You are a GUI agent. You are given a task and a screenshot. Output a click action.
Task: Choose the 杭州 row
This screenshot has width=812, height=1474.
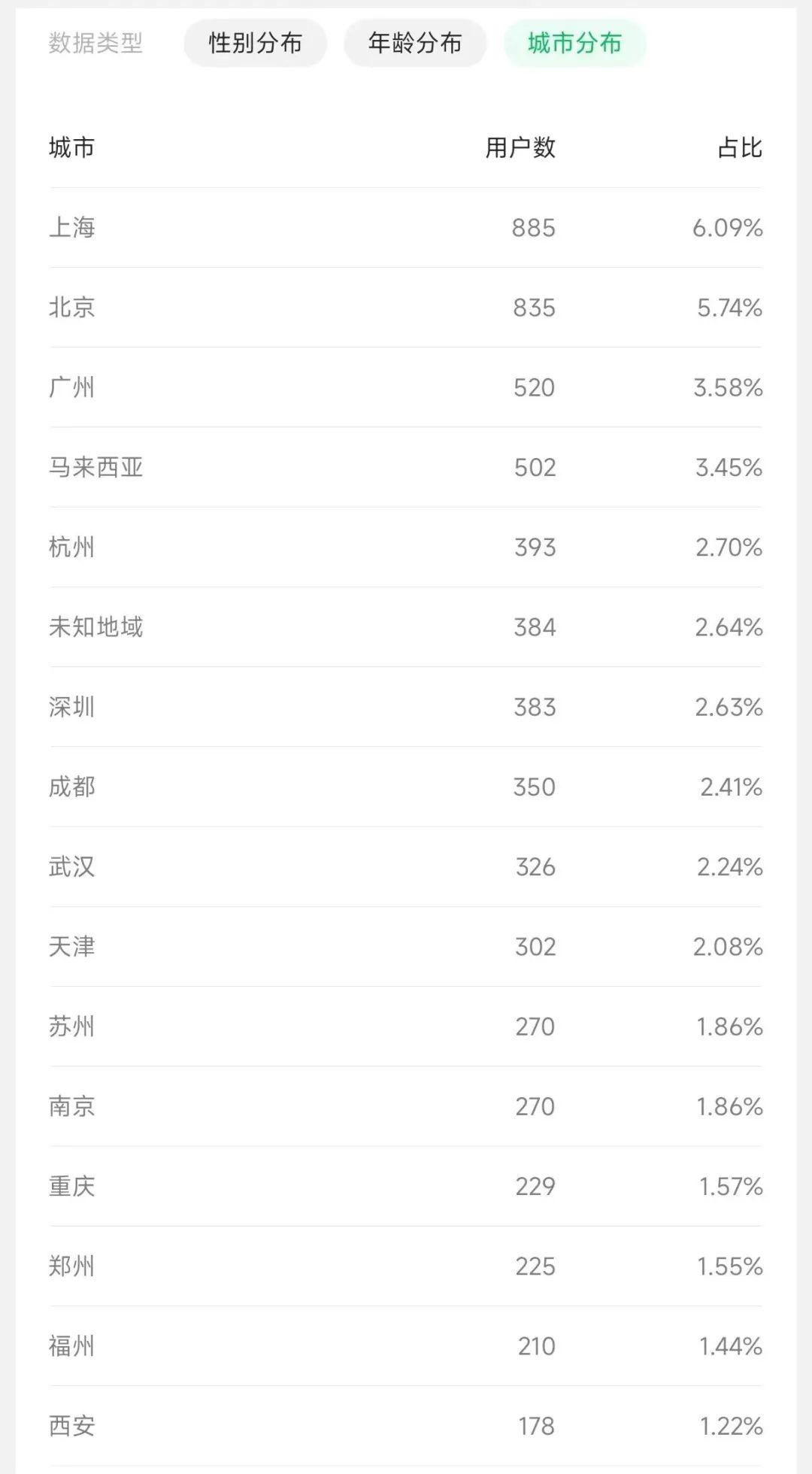72,547
